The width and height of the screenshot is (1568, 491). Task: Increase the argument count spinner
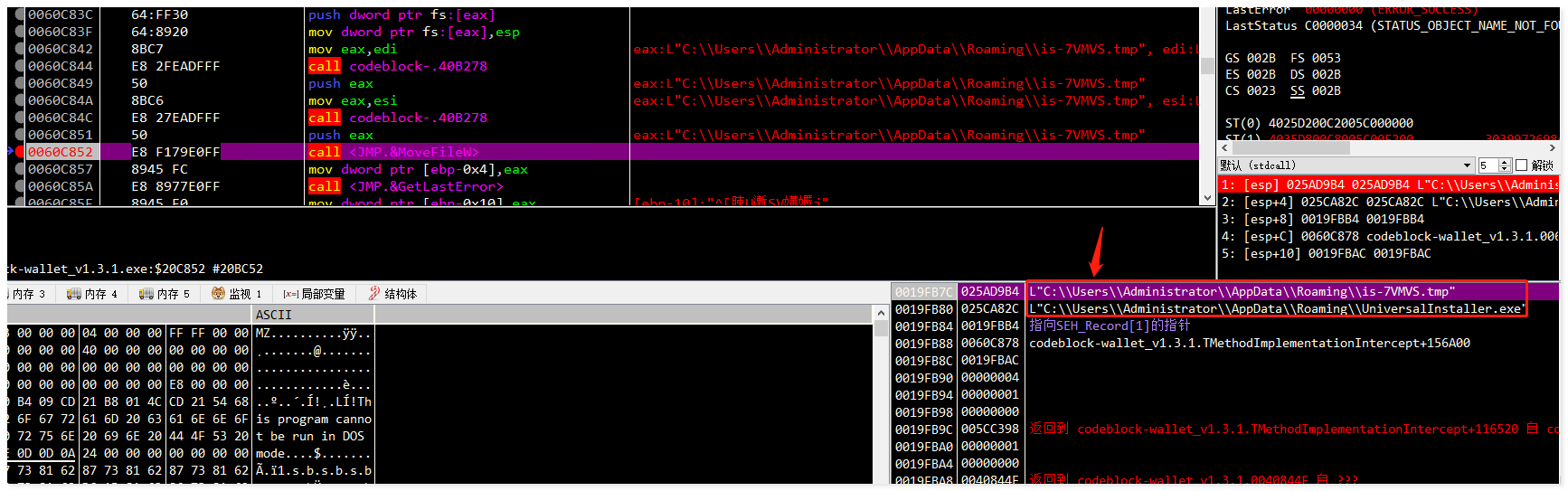tap(1505, 162)
